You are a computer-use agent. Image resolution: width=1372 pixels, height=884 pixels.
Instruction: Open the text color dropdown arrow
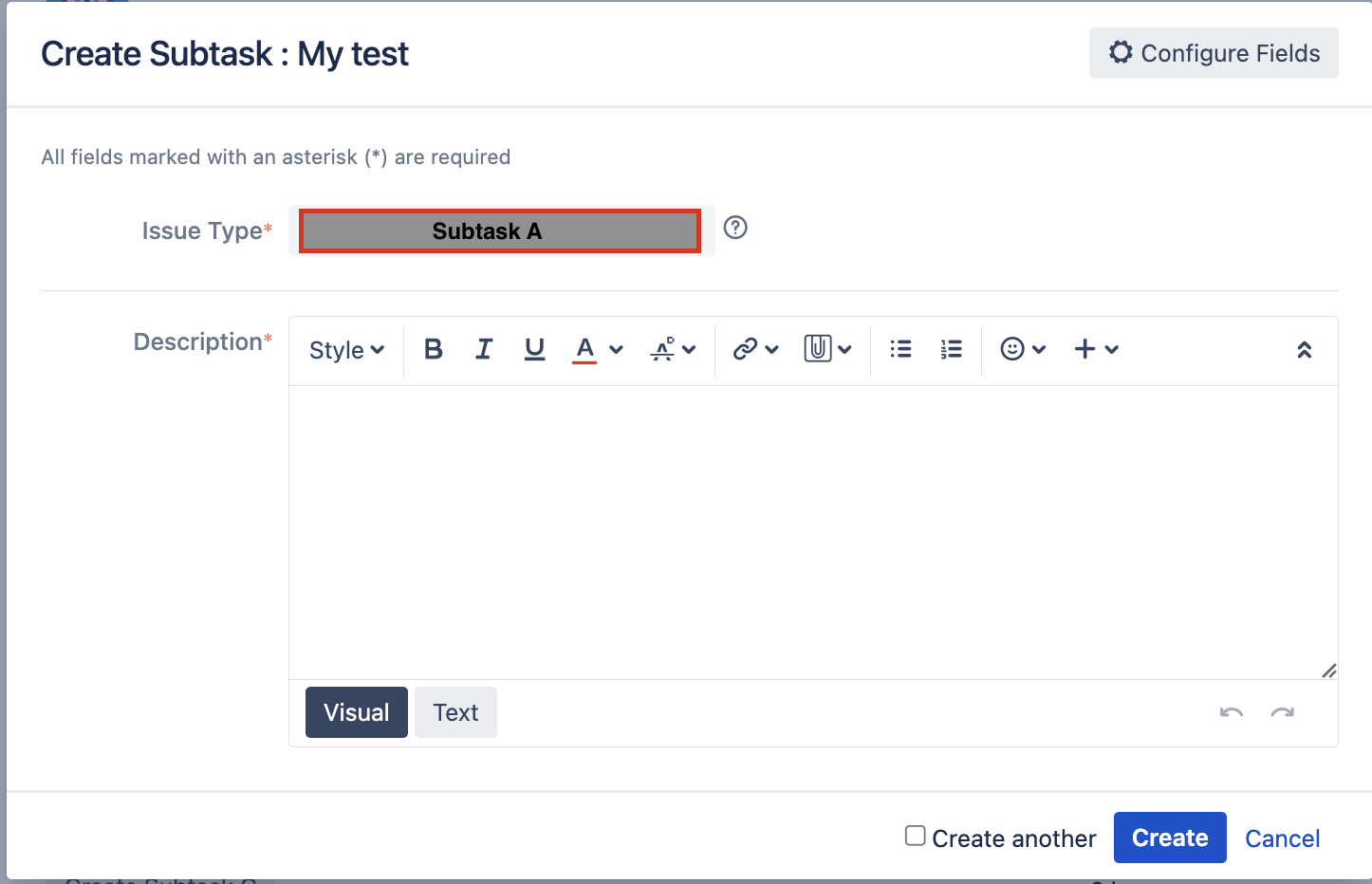pyautogui.click(x=616, y=350)
